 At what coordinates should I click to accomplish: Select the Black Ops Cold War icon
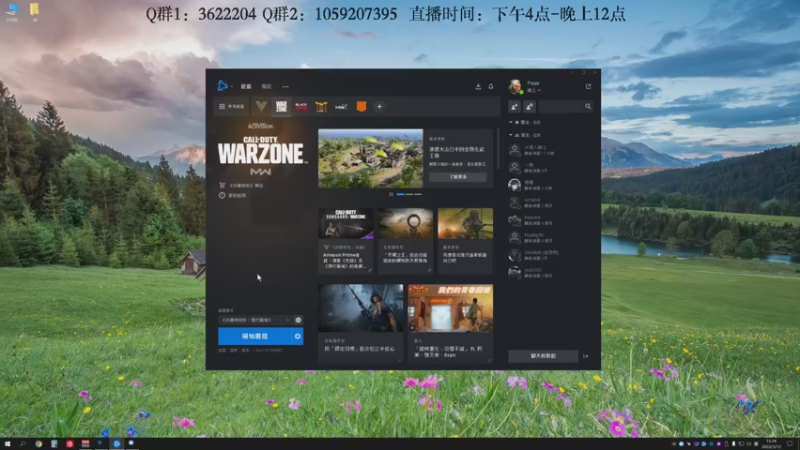click(x=302, y=107)
